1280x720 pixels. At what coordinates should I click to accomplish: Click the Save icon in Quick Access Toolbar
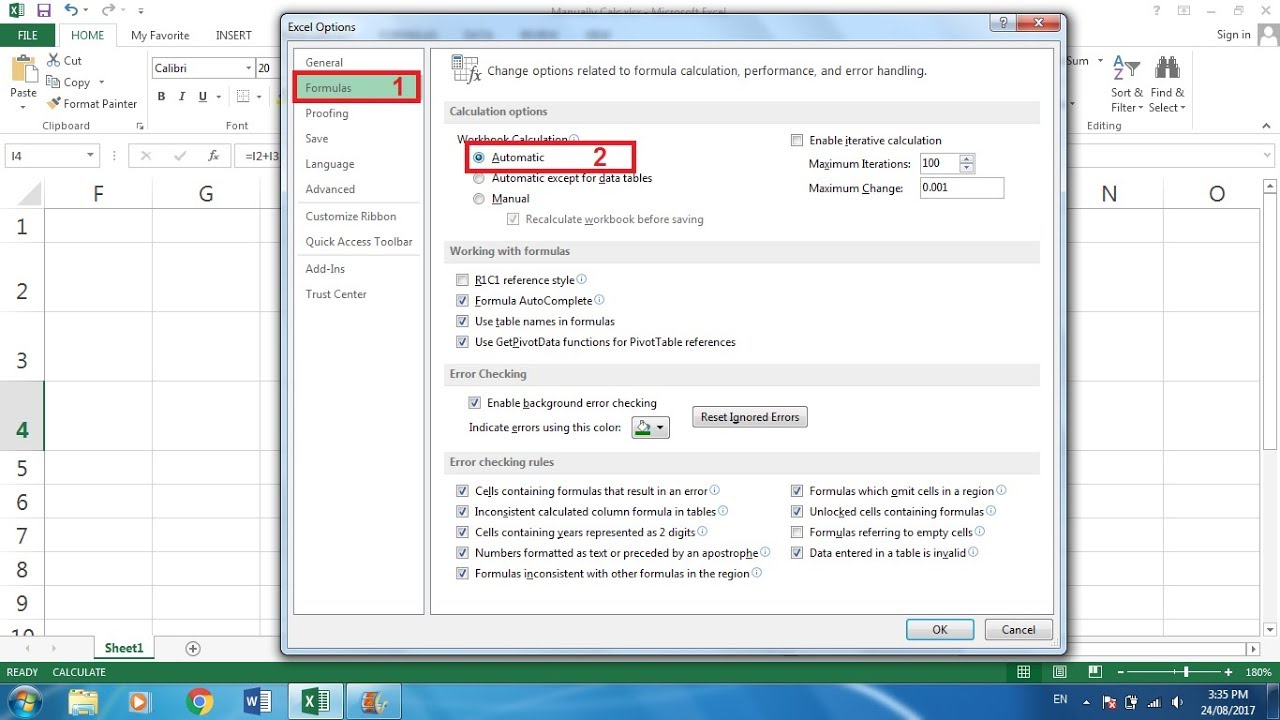(42, 10)
